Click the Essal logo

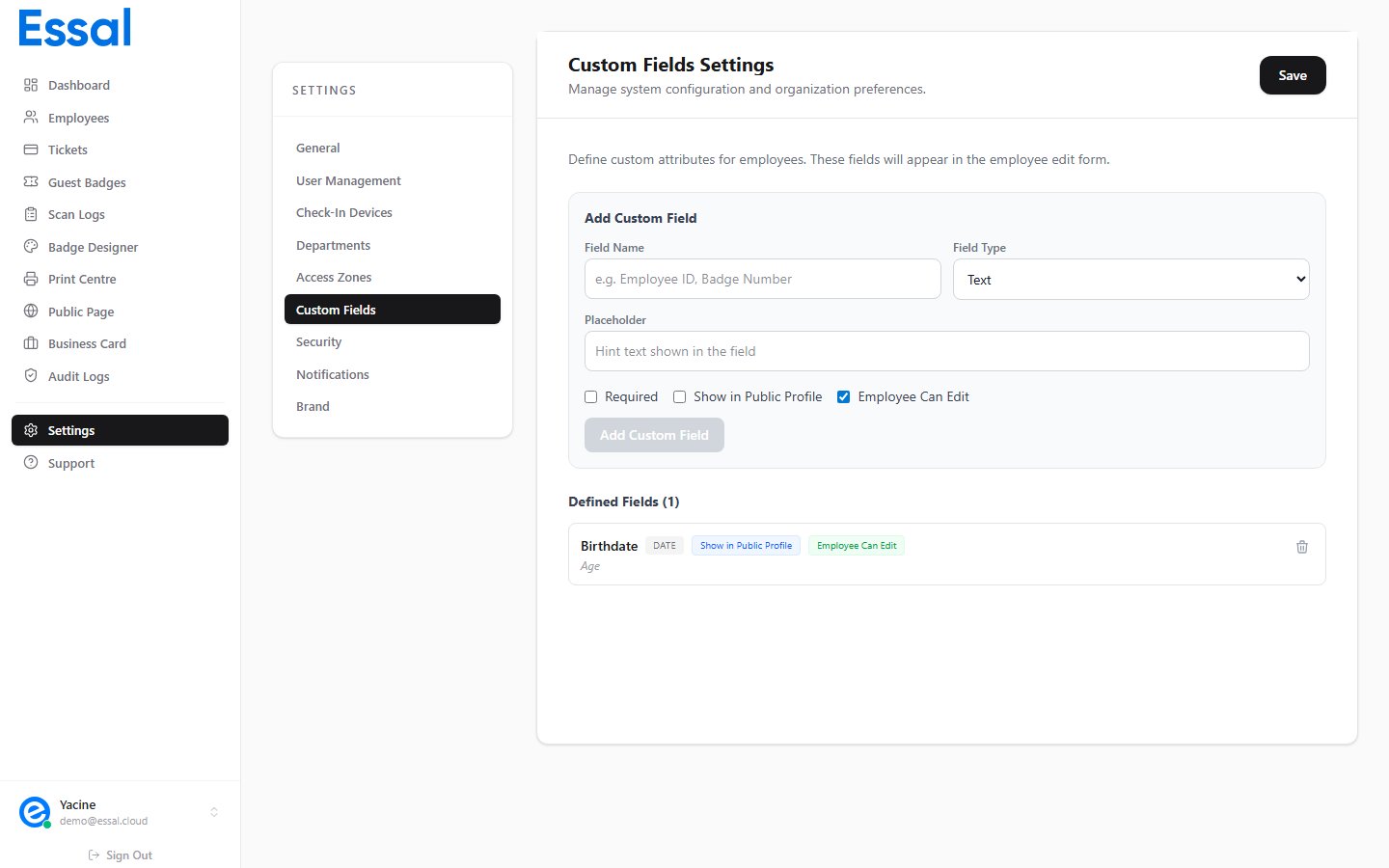pos(74,28)
